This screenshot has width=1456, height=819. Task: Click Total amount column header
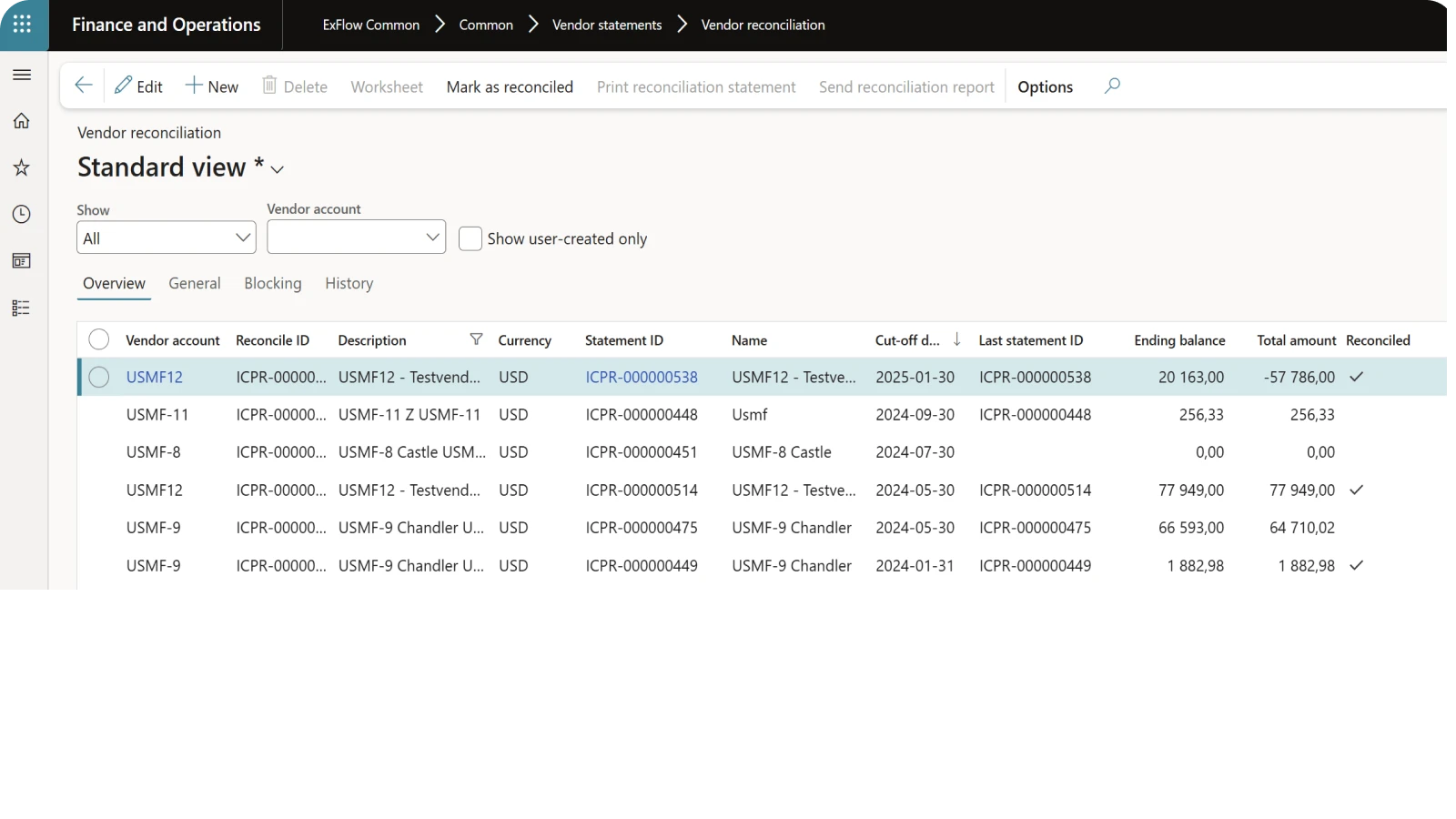pyautogui.click(x=1297, y=340)
